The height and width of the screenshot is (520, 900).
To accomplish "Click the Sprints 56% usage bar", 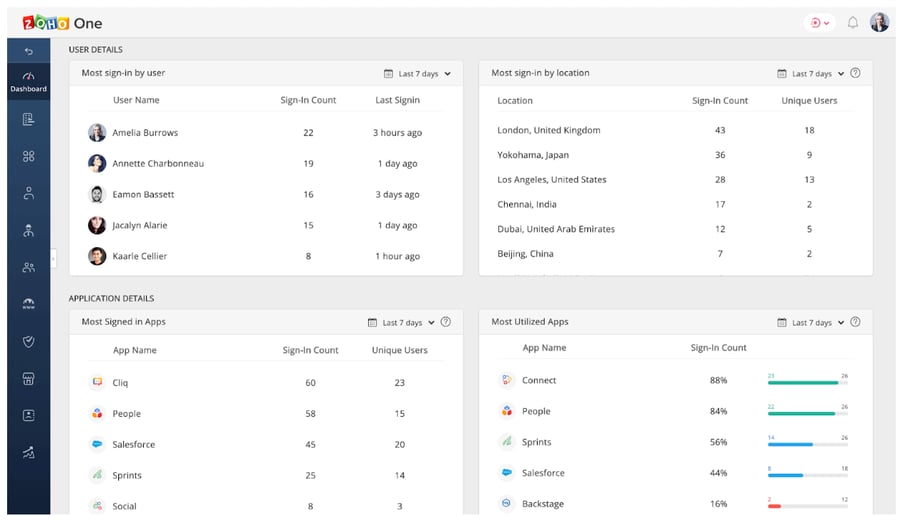I will tap(808, 444).
